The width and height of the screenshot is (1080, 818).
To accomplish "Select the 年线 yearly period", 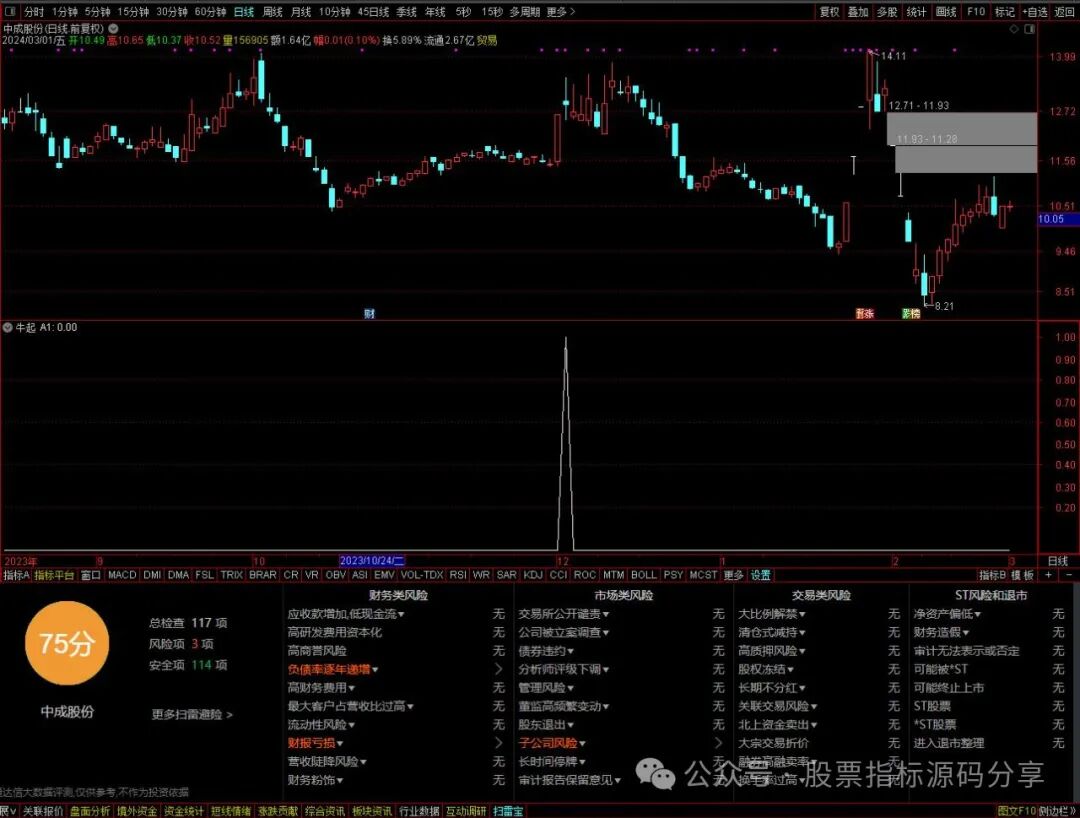I will 435,12.
